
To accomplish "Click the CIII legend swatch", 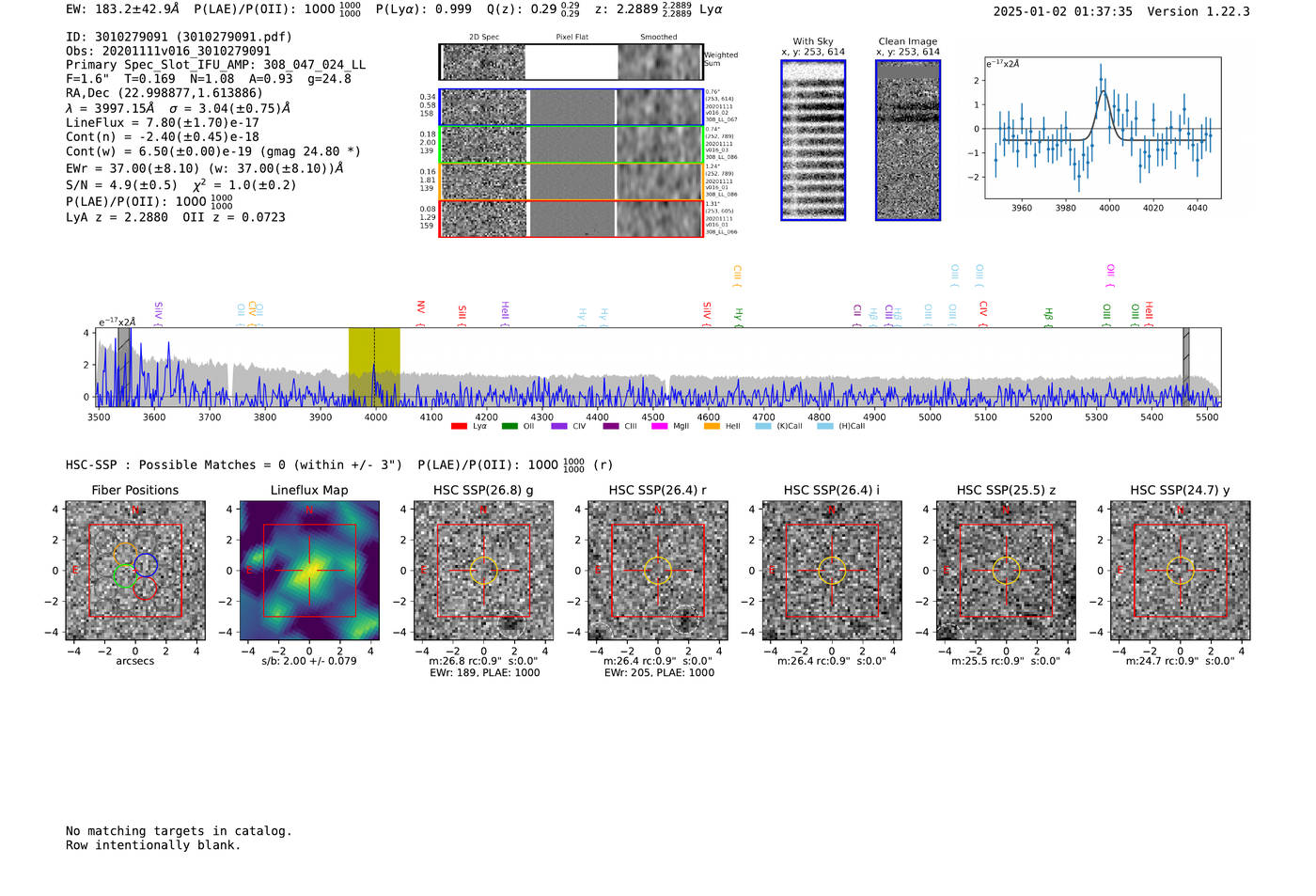I will tap(611, 426).
